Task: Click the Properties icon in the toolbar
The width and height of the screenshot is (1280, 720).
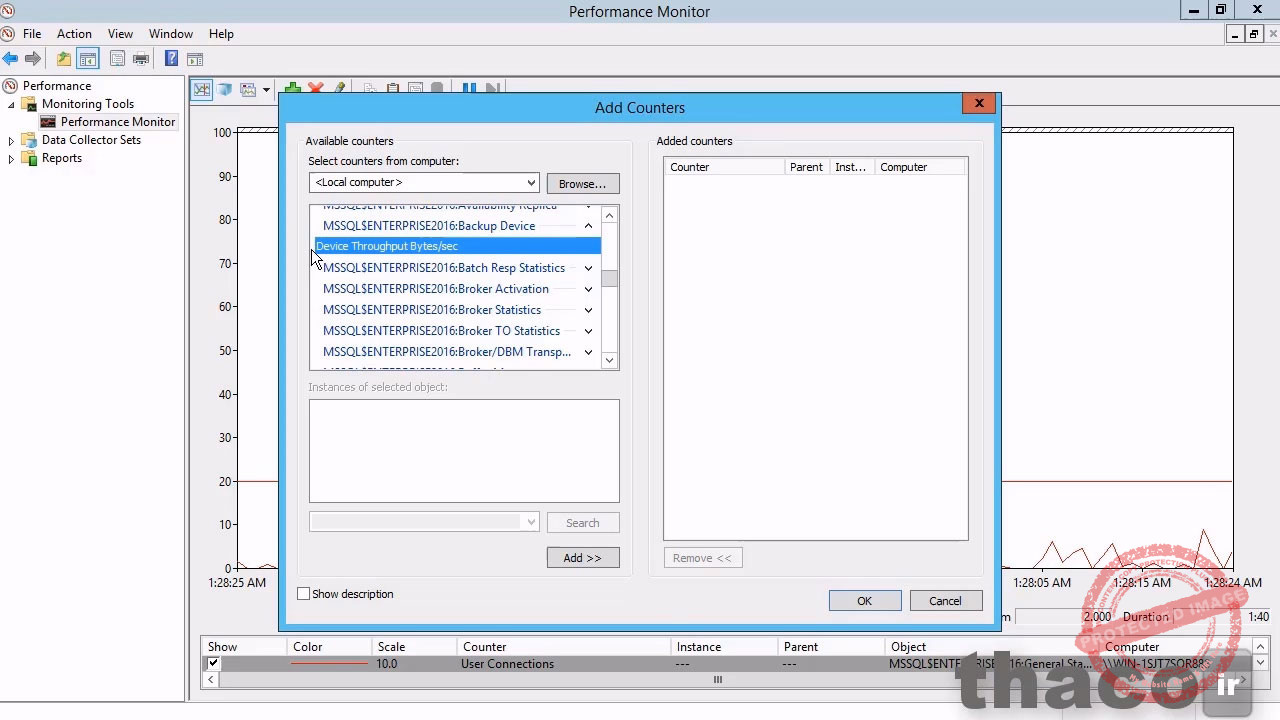Action: (415, 88)
